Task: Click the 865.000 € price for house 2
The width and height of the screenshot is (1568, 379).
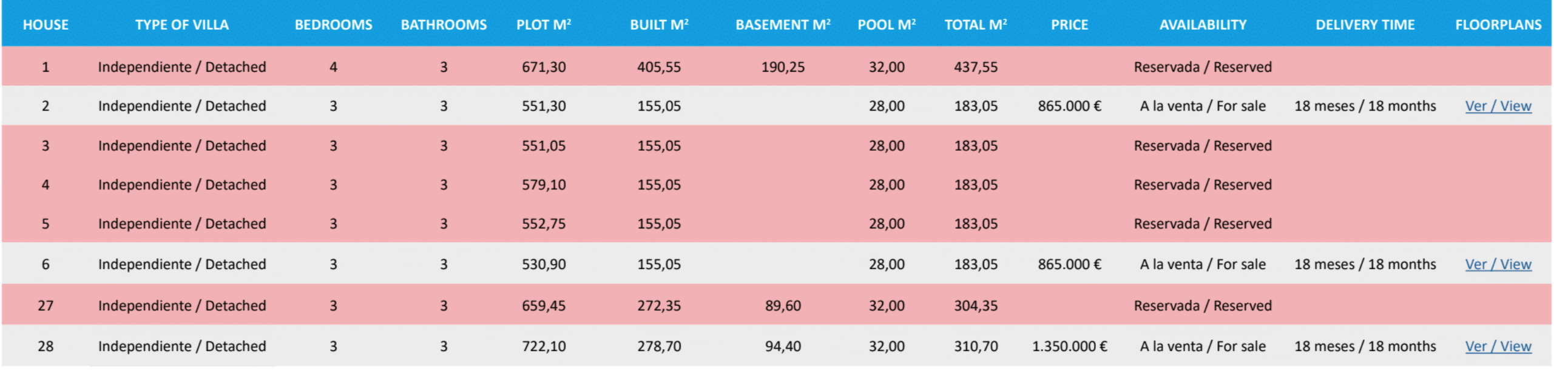Action: (1069, 106)
